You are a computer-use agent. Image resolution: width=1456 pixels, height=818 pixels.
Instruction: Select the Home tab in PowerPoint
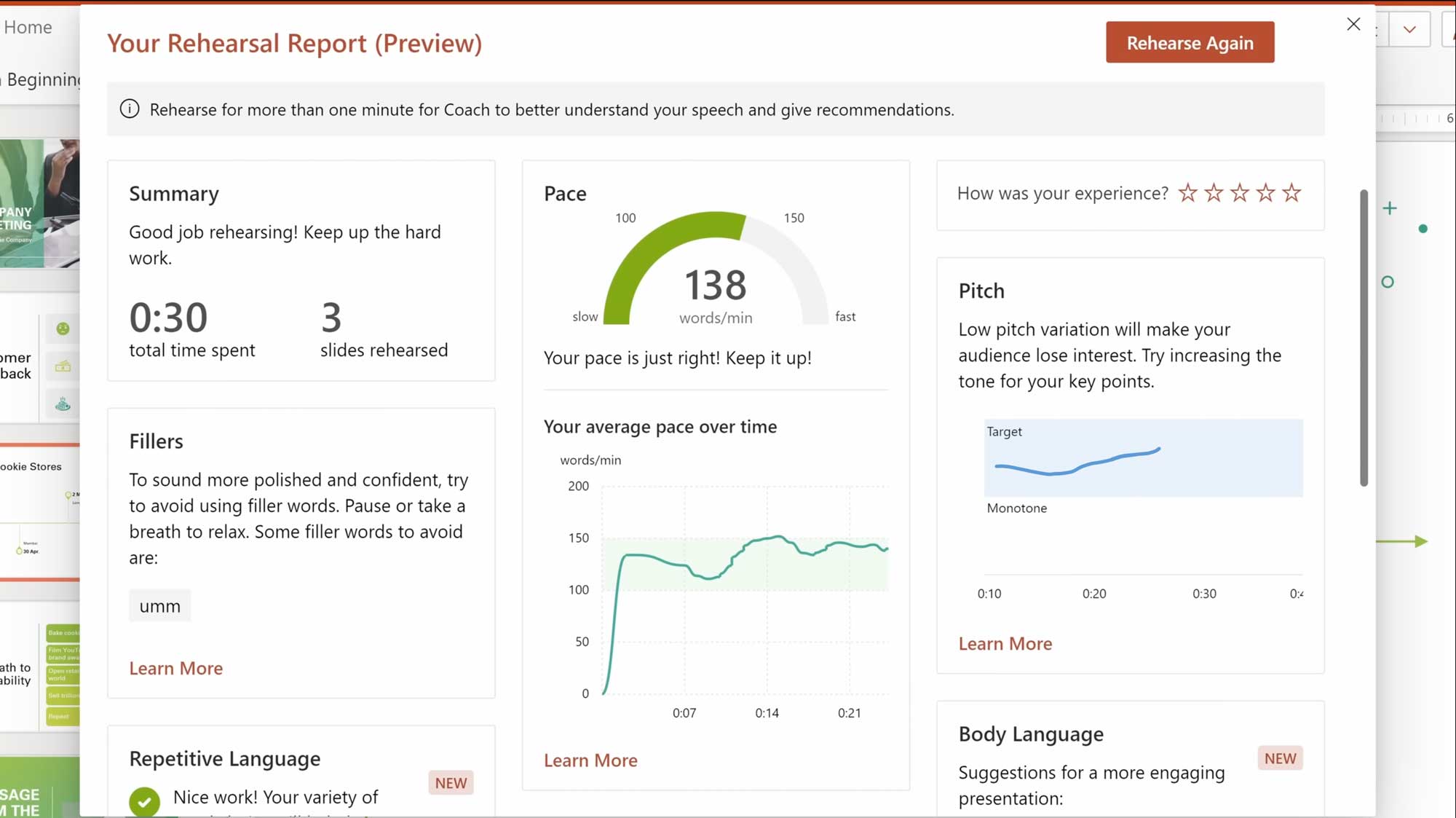27,27
